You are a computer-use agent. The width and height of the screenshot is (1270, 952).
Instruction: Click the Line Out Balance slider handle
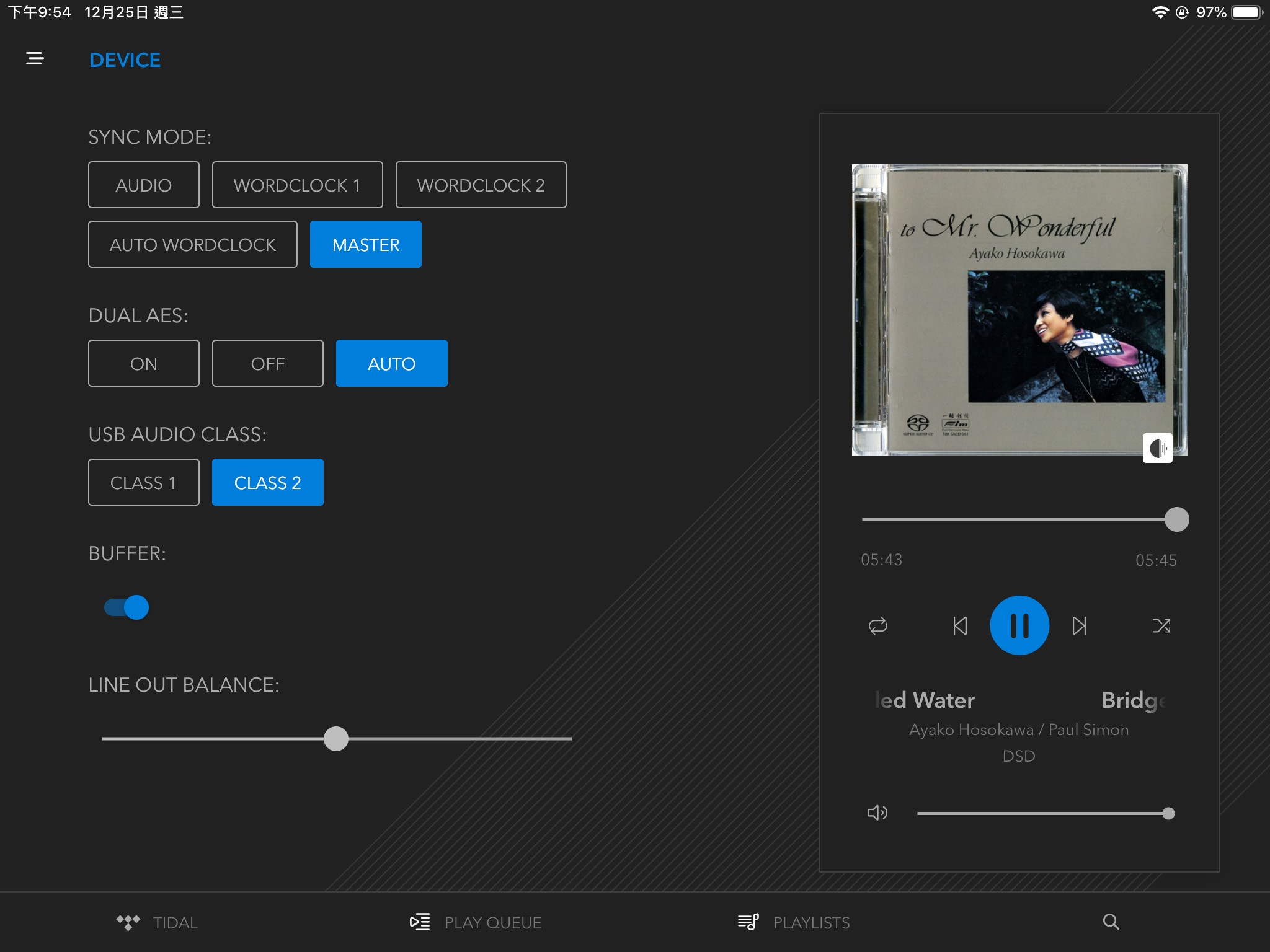(x=336, y=739)
